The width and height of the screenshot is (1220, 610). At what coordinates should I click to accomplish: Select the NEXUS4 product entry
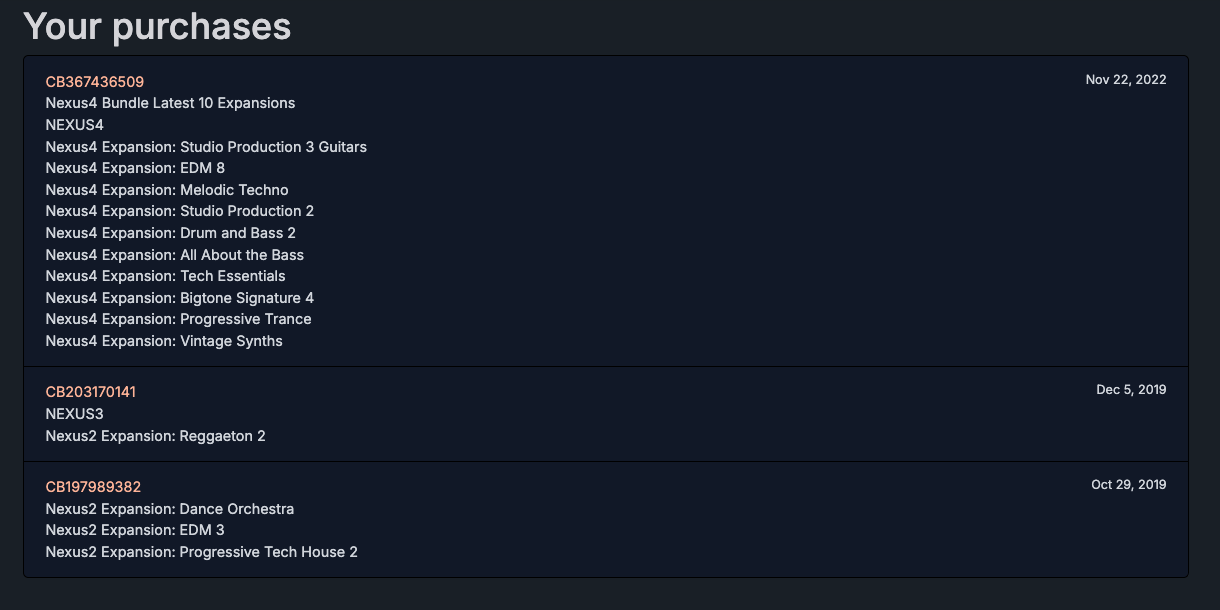click(x=75, y=125)
